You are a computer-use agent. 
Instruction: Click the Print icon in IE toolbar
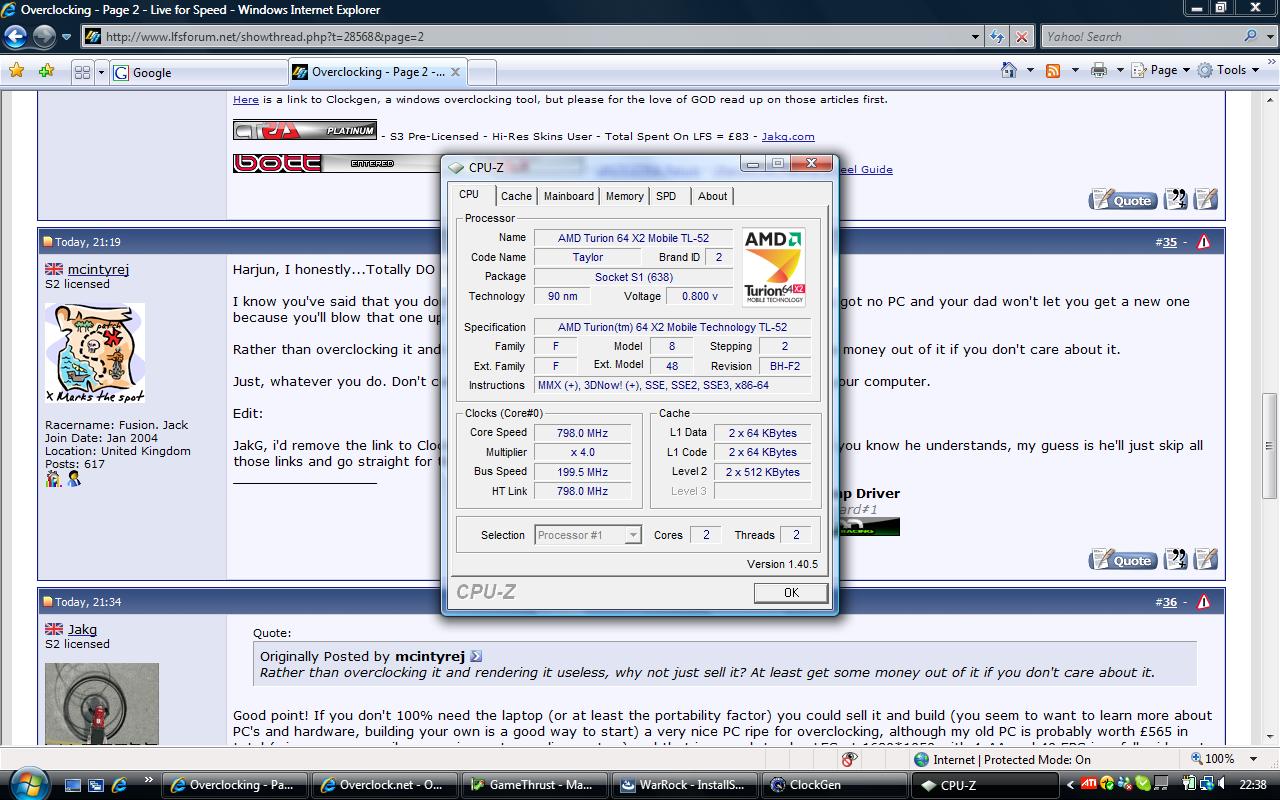click(1099, 70)
